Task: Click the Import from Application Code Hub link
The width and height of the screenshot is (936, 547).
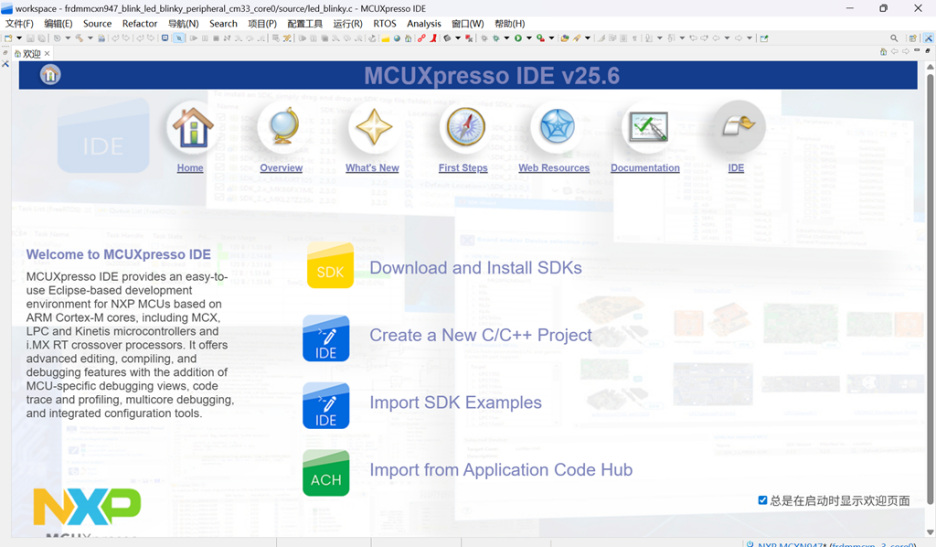Action: click(501, 470)
